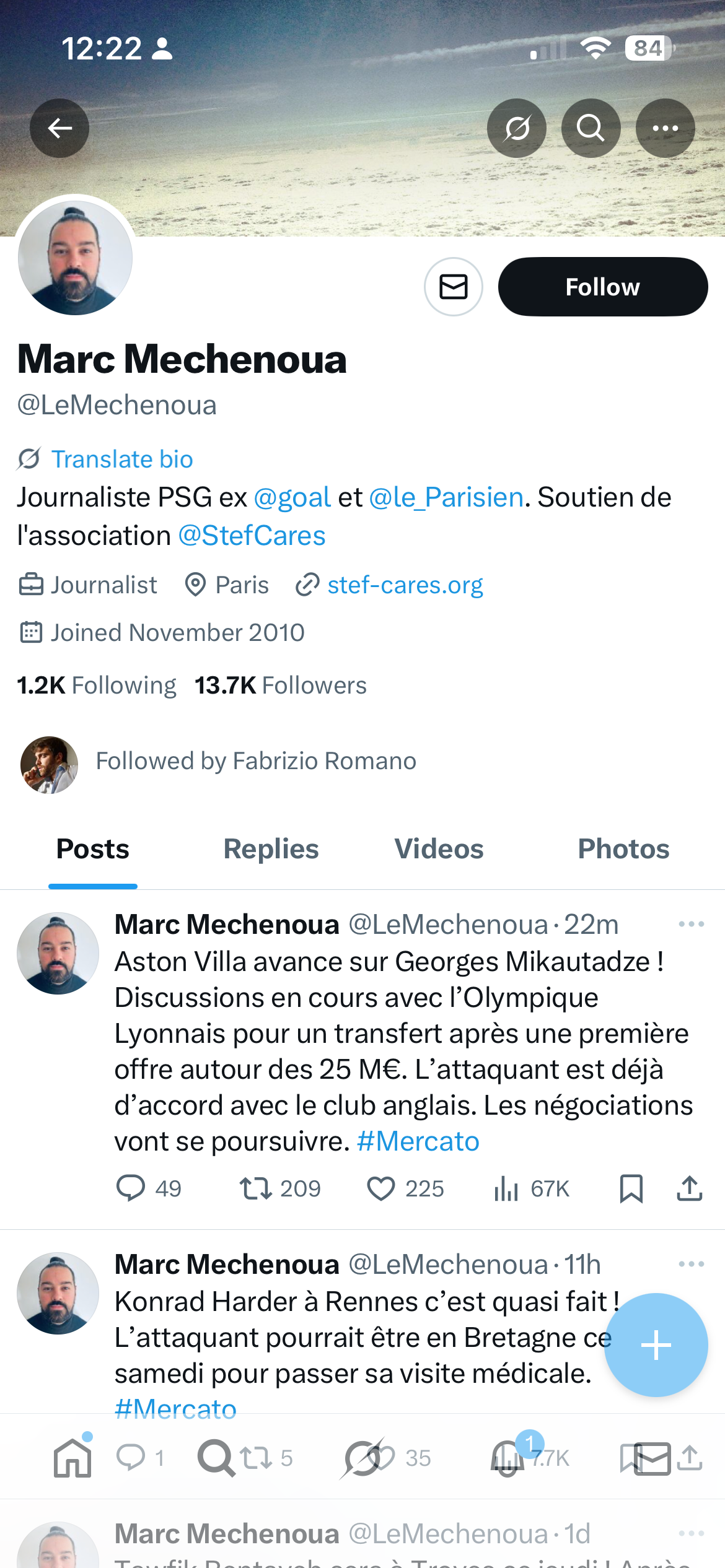Tap the compose new post plus button
The height and width of the screenshot is (1568, 725).
[656, 1345]
